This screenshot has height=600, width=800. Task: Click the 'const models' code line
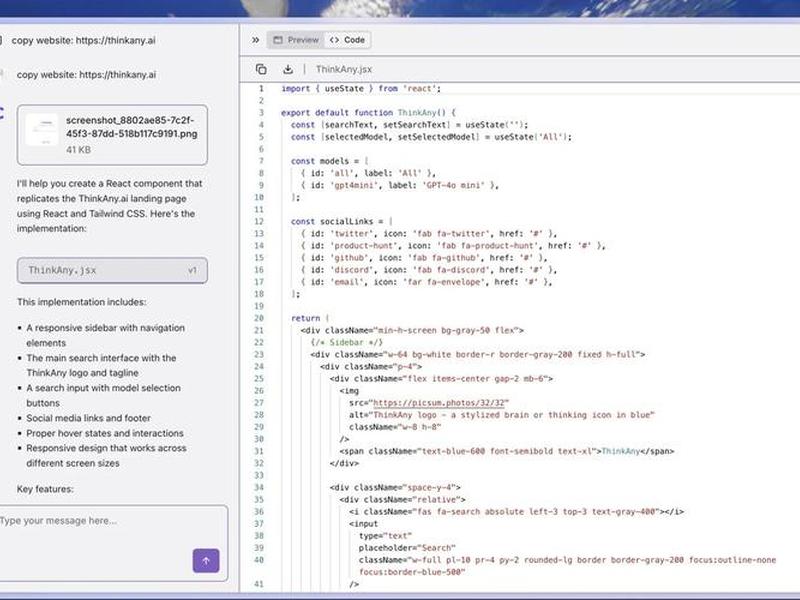tap(330, 161)
